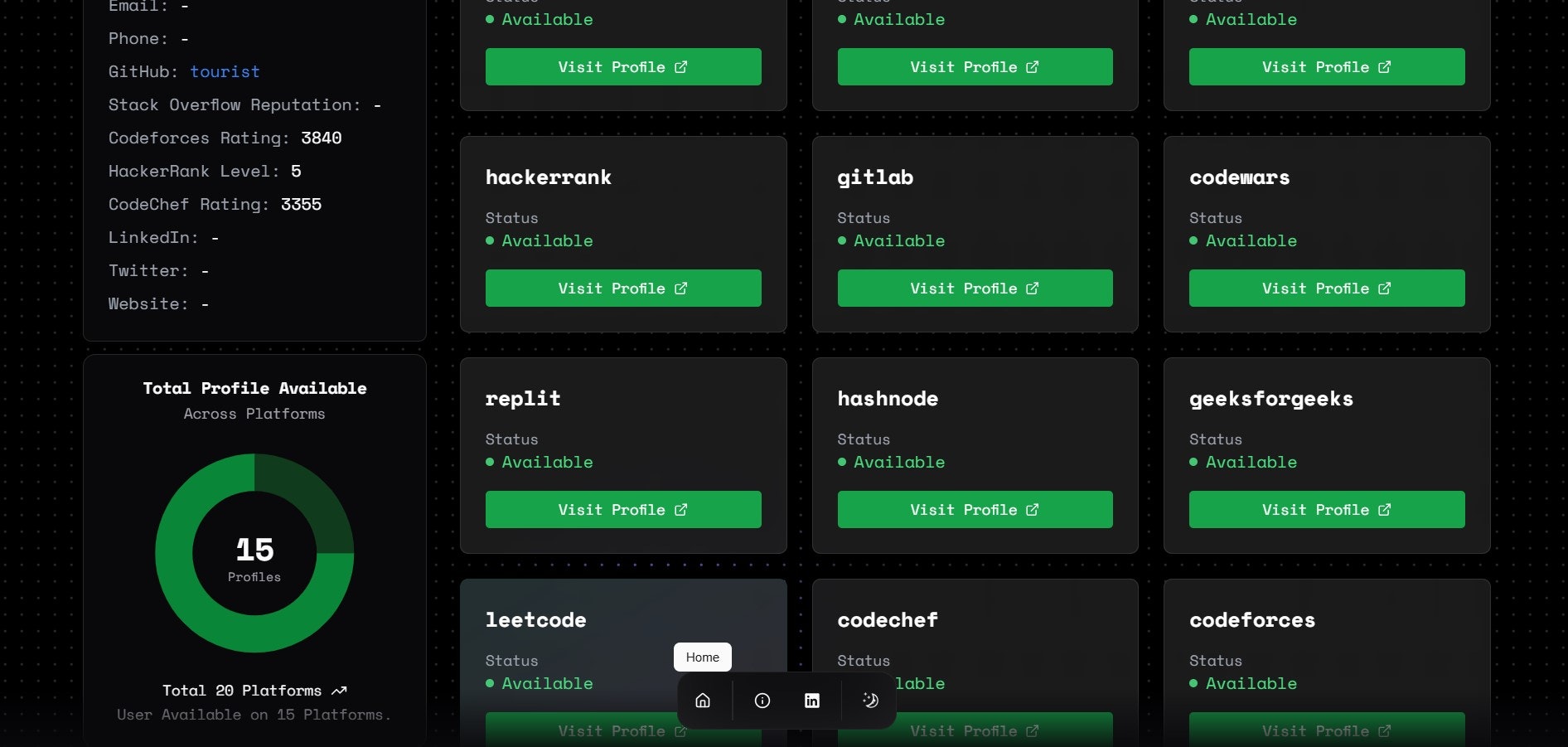Click the Home icon in the bottom dock
Image resolution: width=1568 pixels, height=747 pixels.
(x=702, y=701)
